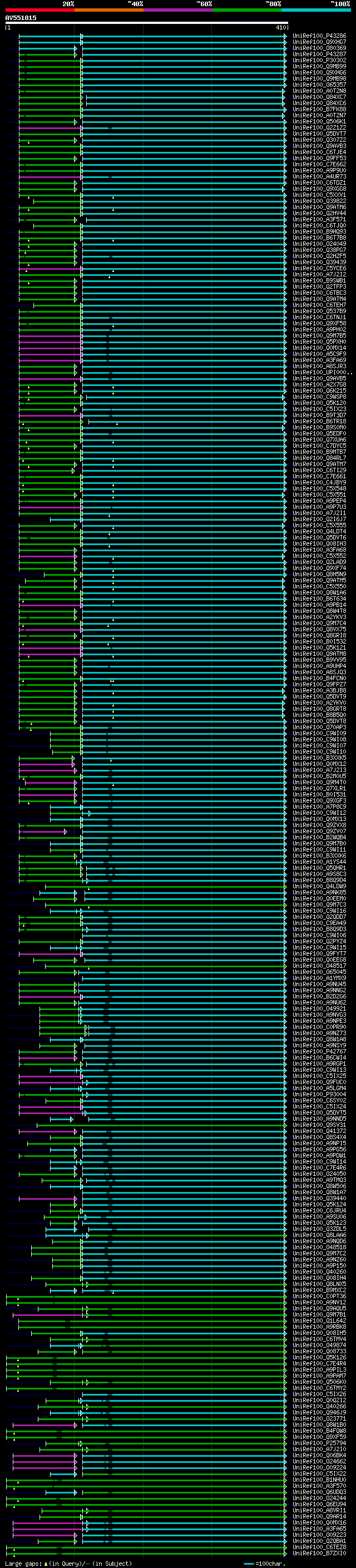Open hit UniRef100_Q9XHG7
The width and height of the screenshot is (356, 1568).
pyautogui.click(x=319, y=42)
